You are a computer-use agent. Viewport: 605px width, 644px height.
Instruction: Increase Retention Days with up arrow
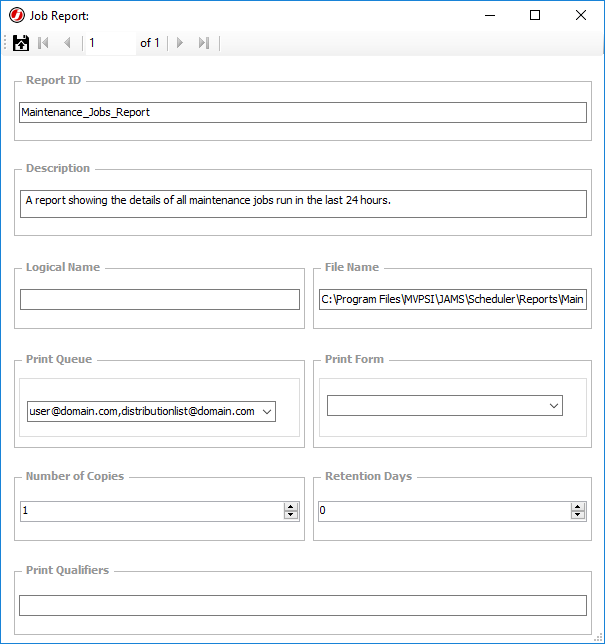click(x=578, y=507)
